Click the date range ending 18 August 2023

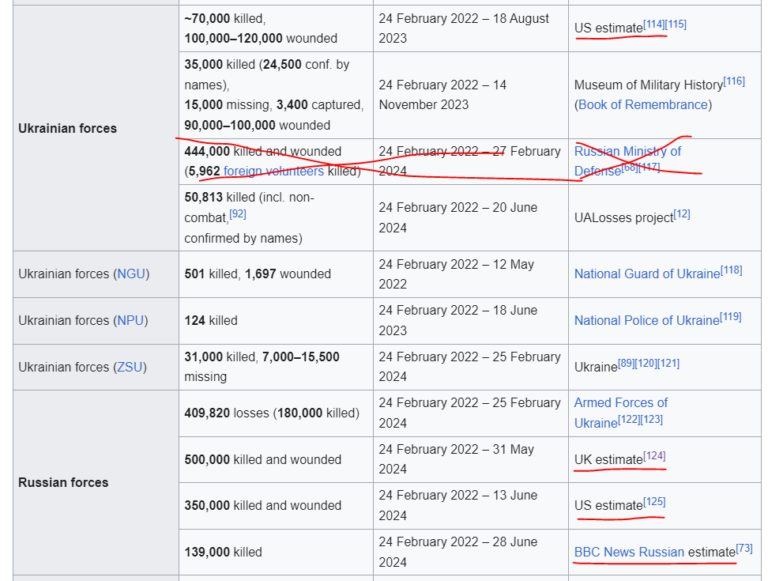471,28
